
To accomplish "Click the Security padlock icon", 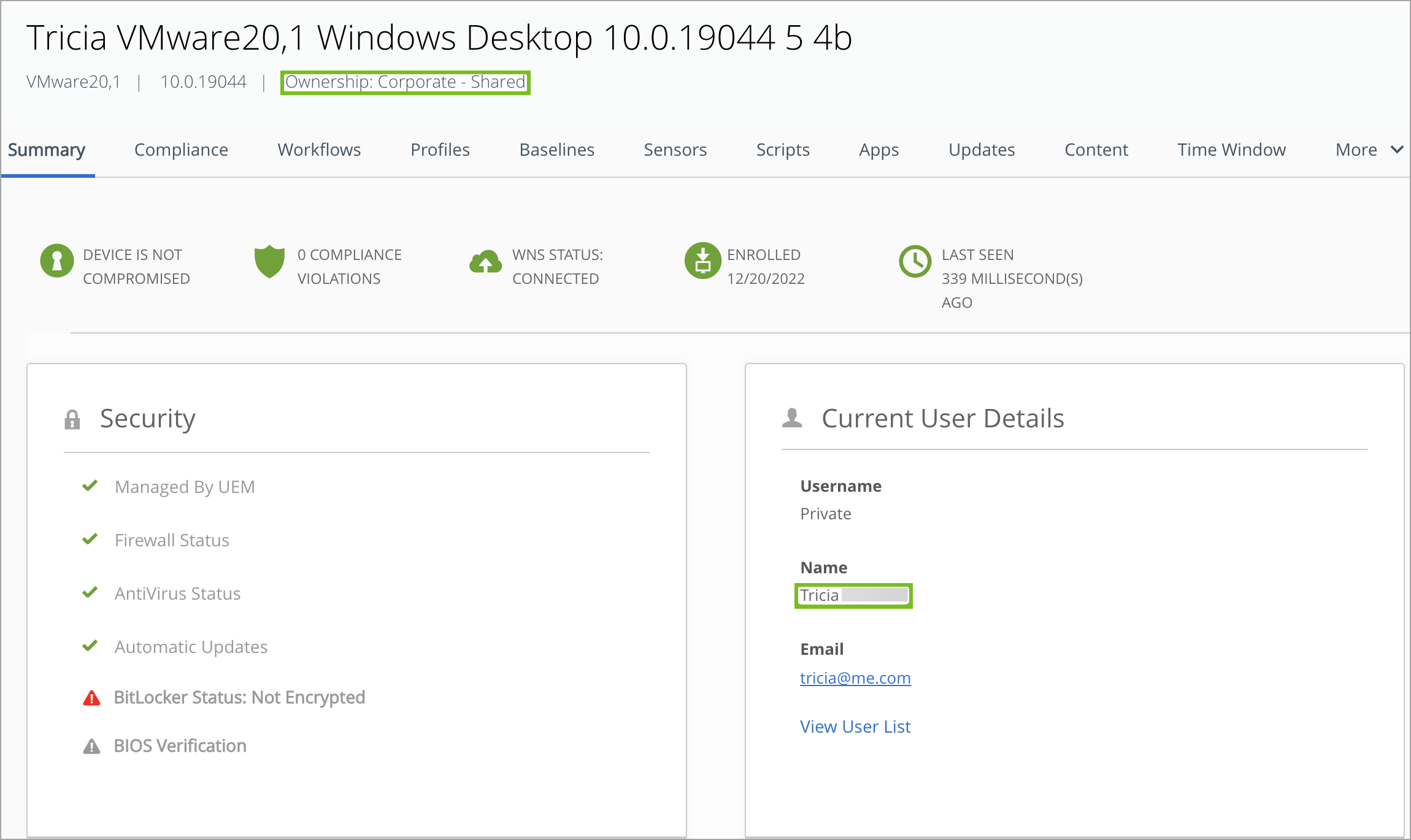I will (x=72, y=419).
